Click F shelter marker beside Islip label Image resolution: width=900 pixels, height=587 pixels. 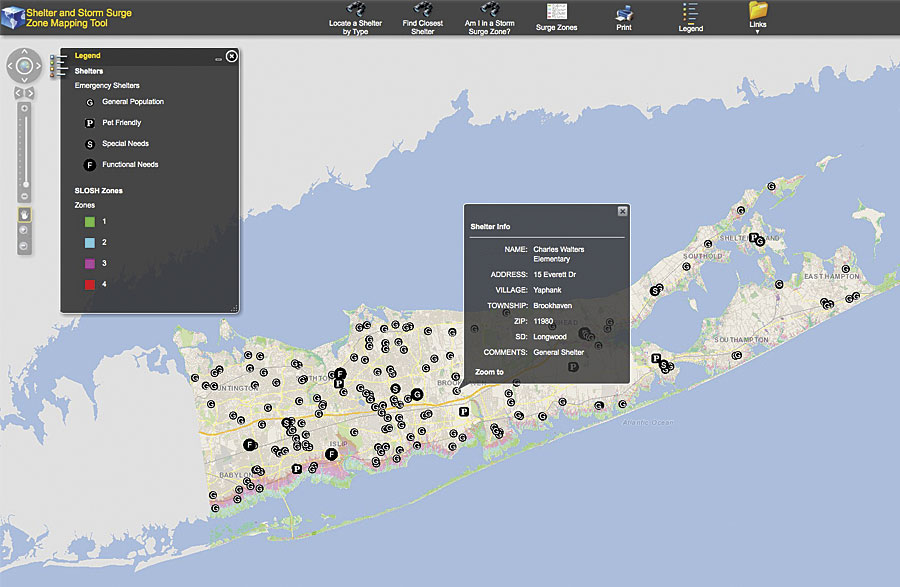point(331,454)
